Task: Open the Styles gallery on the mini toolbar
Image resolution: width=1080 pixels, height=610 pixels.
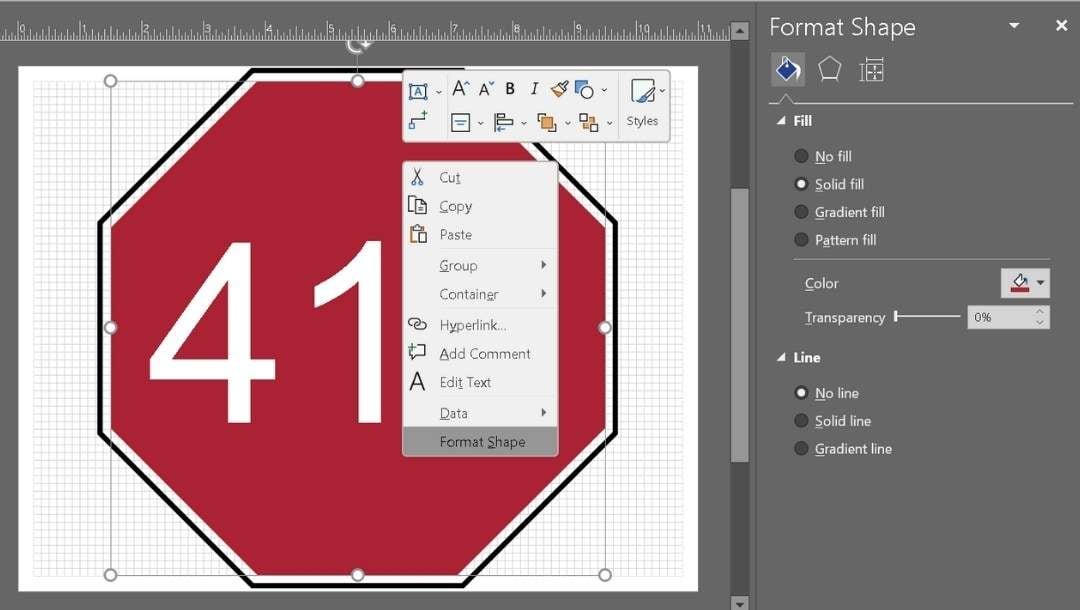Action: pos(643,105)
